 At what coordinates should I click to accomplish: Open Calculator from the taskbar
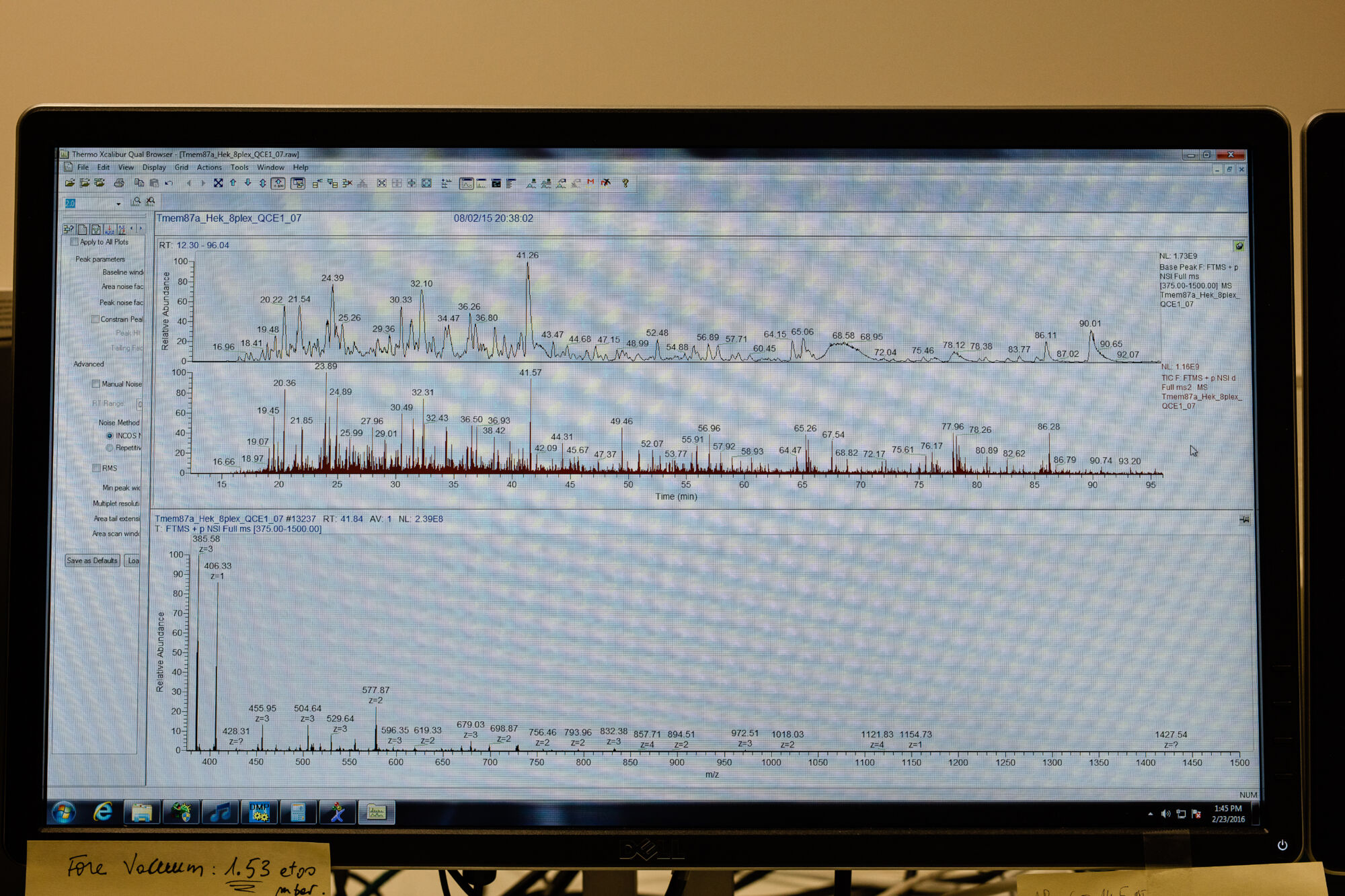click(x=298, y=813)
